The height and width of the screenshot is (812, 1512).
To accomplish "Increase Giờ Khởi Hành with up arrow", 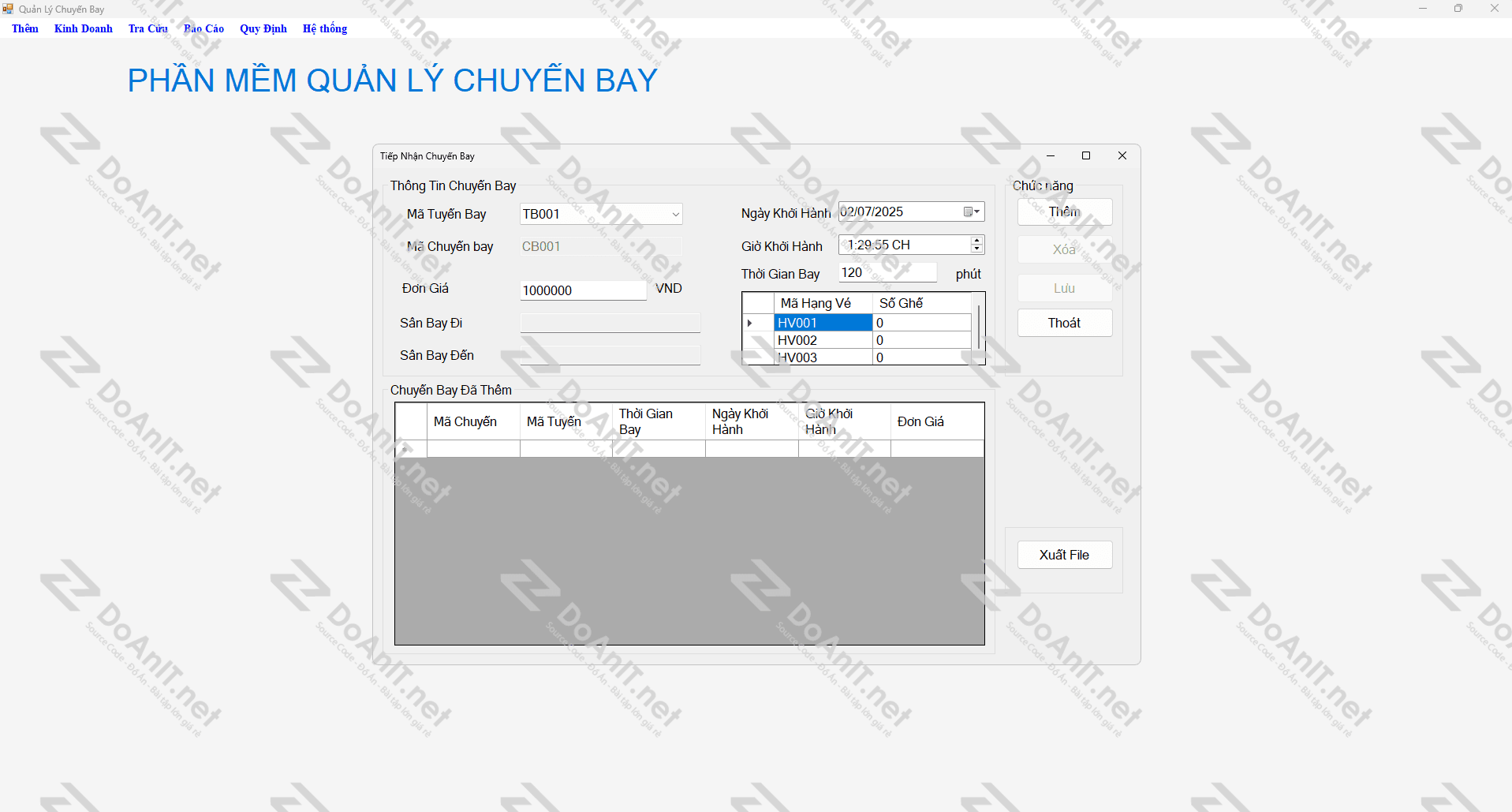I will point(977,241).
